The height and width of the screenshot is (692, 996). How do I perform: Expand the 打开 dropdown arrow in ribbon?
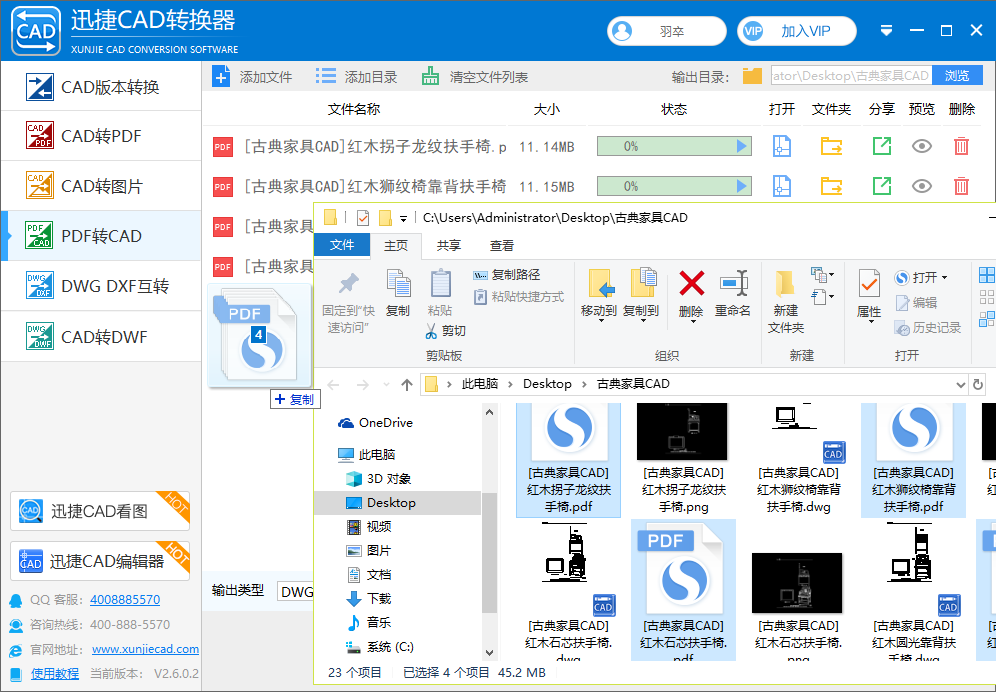click(945, 278)
